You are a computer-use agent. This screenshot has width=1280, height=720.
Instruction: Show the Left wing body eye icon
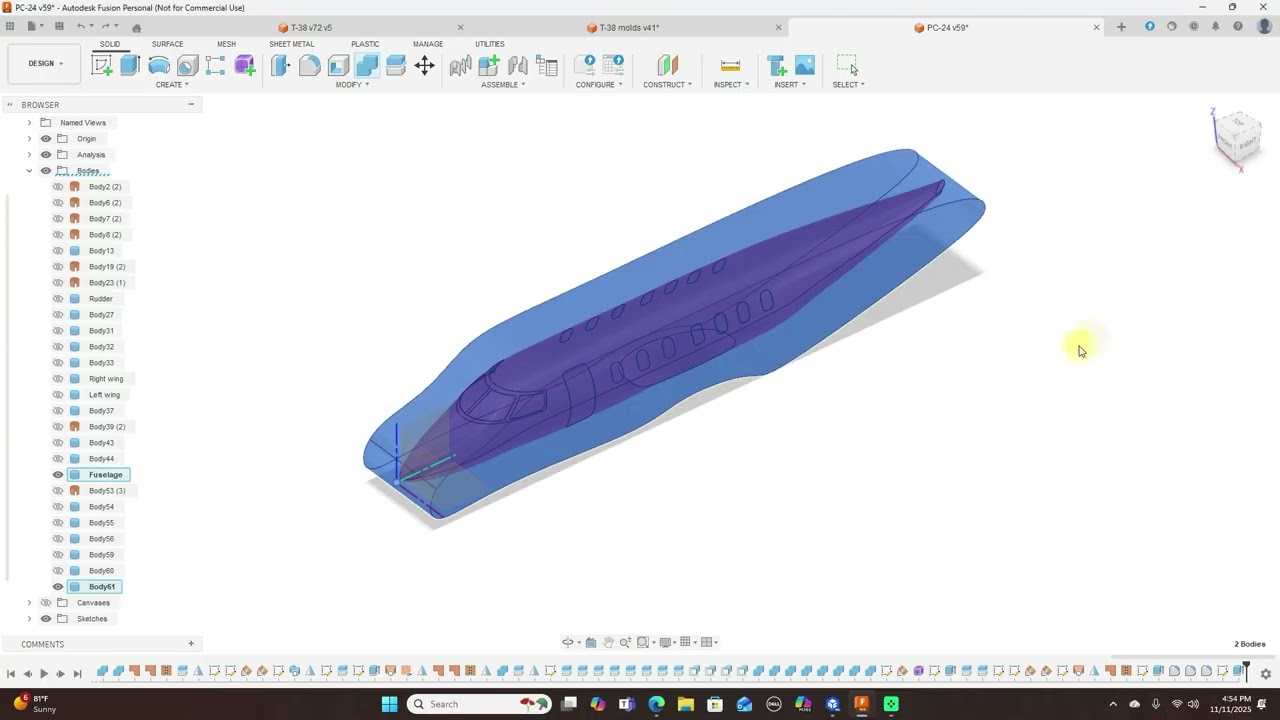pyautogui.click(x=58, y=395)
